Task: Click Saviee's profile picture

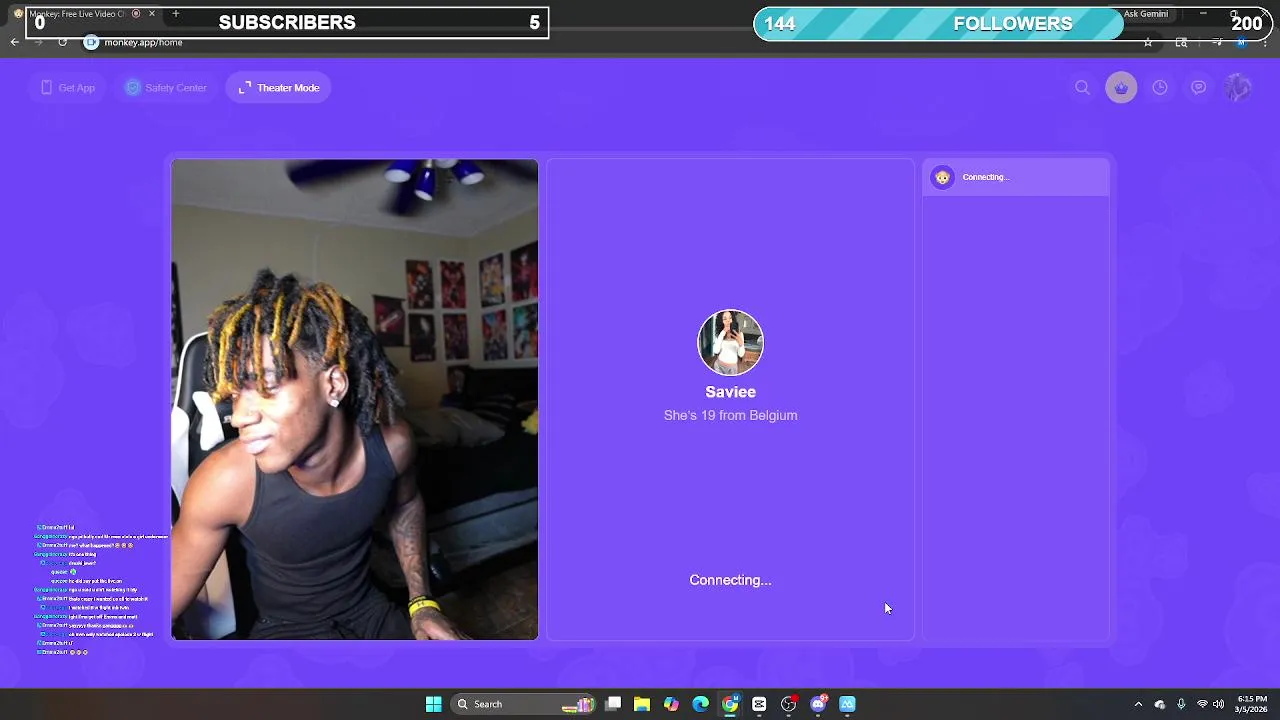Action: (730, 343)
